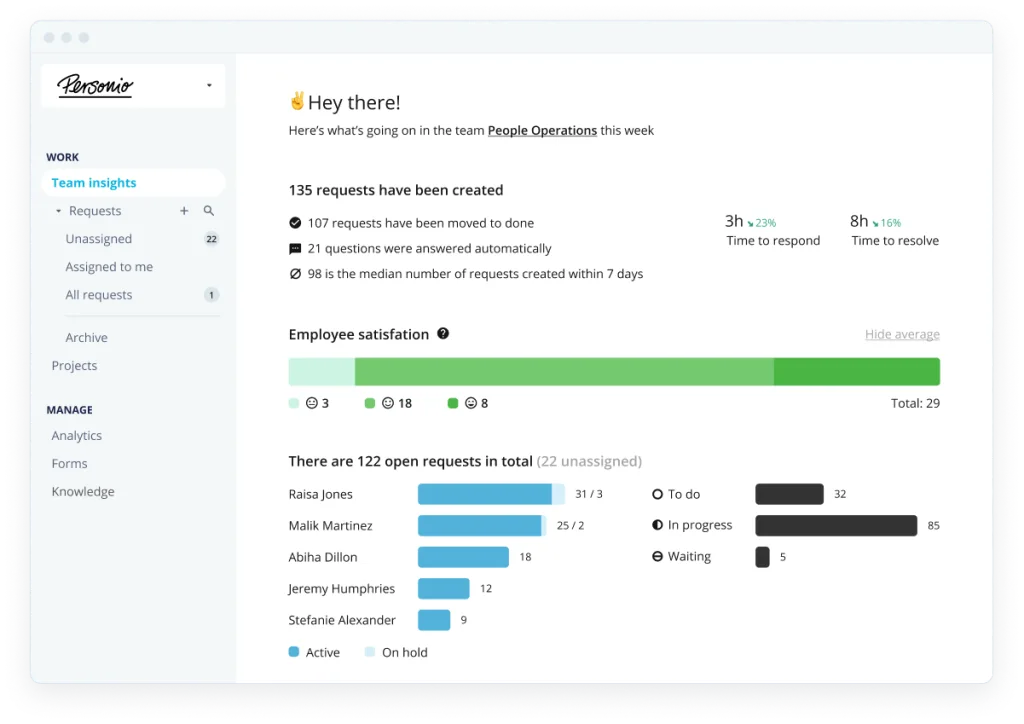Click the In progress bar showing 85
This screenshot has height=724, width=1024.
tap(837, 526)
